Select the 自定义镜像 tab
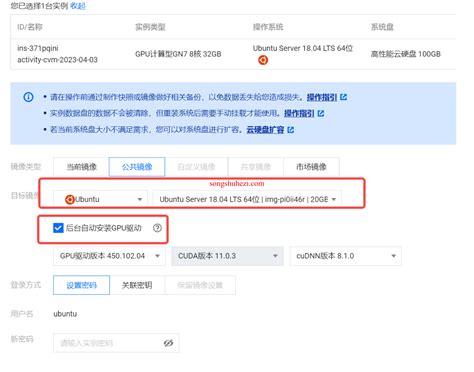This screenshot has height=372, width=474. [196, 167]
